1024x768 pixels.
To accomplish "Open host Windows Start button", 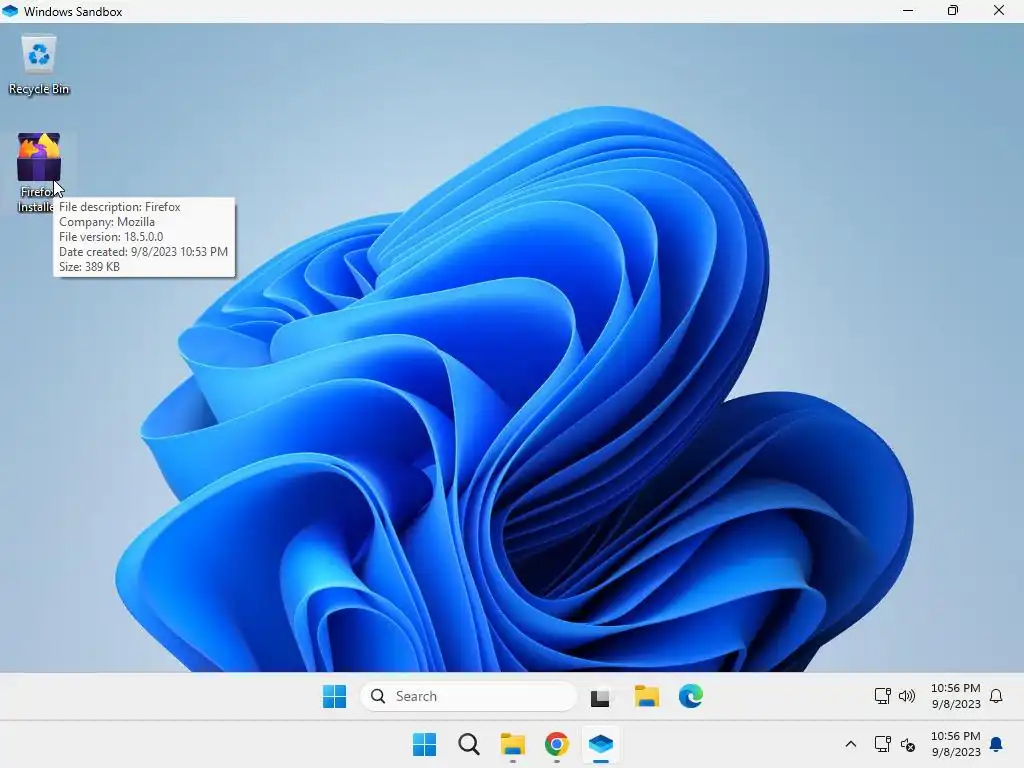I will 424,744.
